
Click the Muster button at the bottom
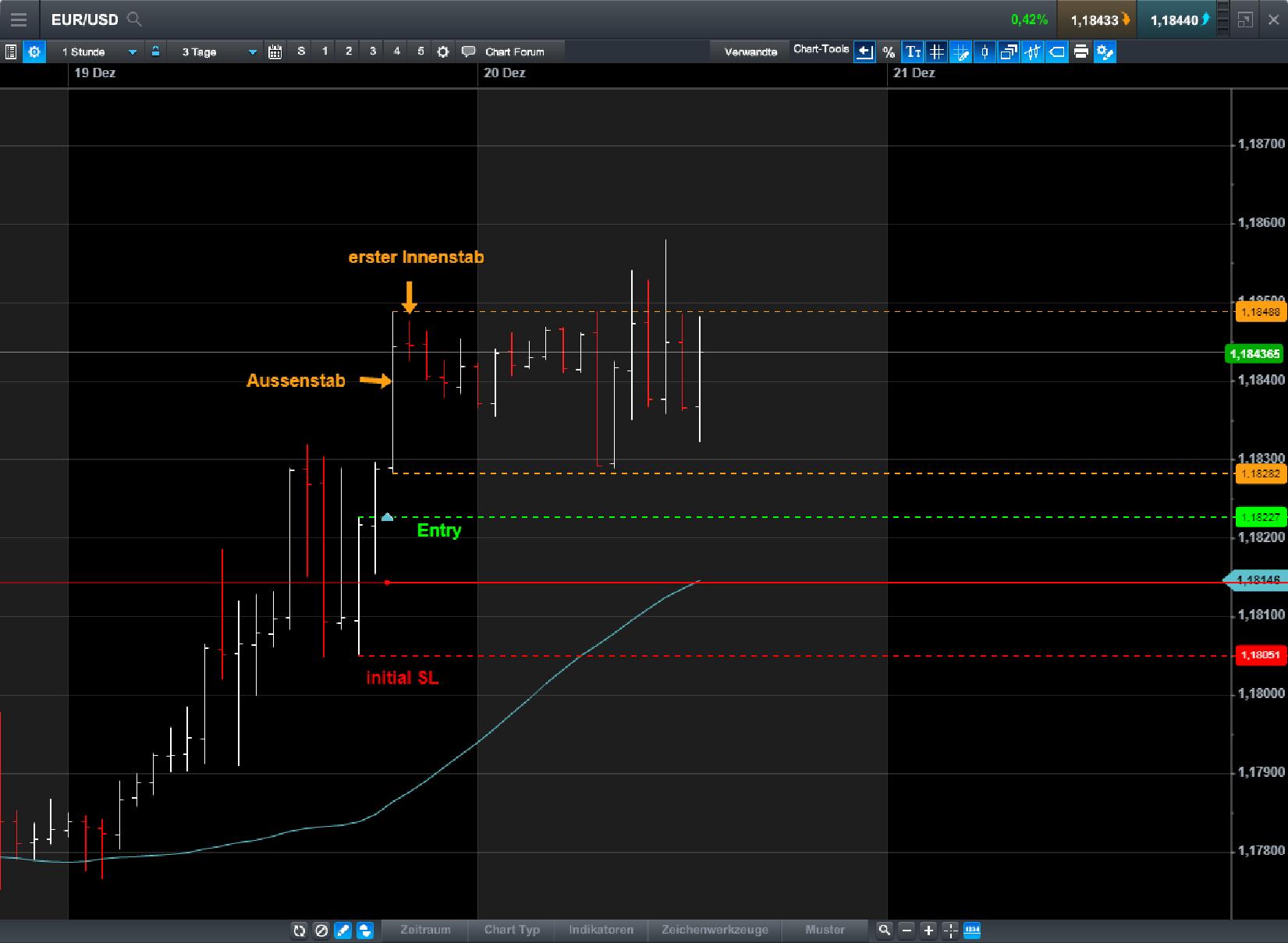tap(825, 930)
